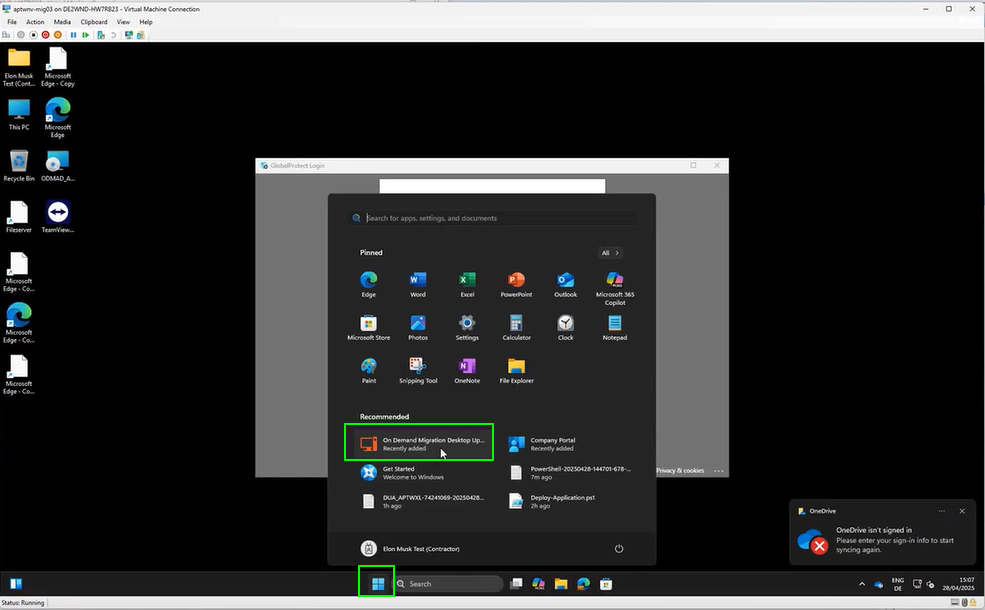Image resolution: width=985 pixels, height=610 pixels.
Task: Launch Photos from the pinned apps
Action: click(418, 328)
